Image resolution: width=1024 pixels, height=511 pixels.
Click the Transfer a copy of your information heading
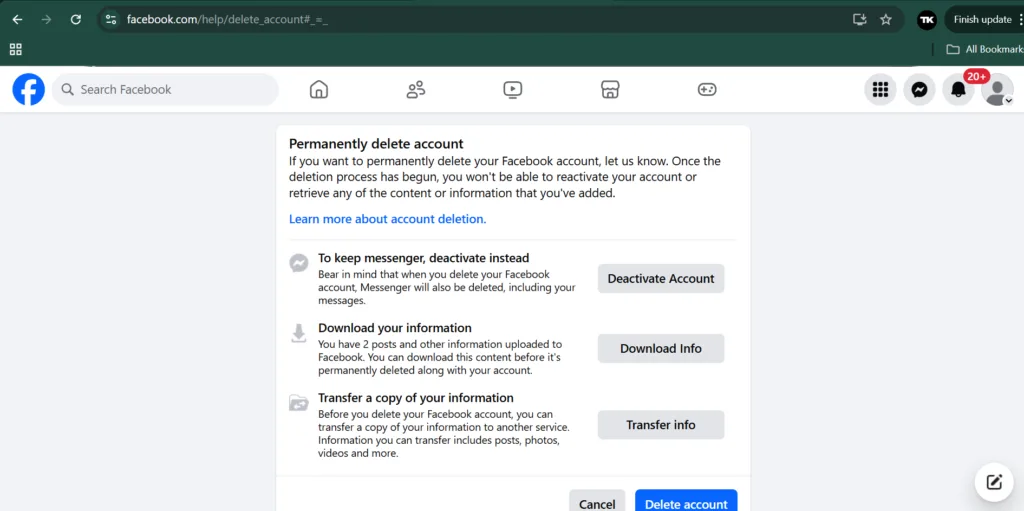click(x=415, y=398)
